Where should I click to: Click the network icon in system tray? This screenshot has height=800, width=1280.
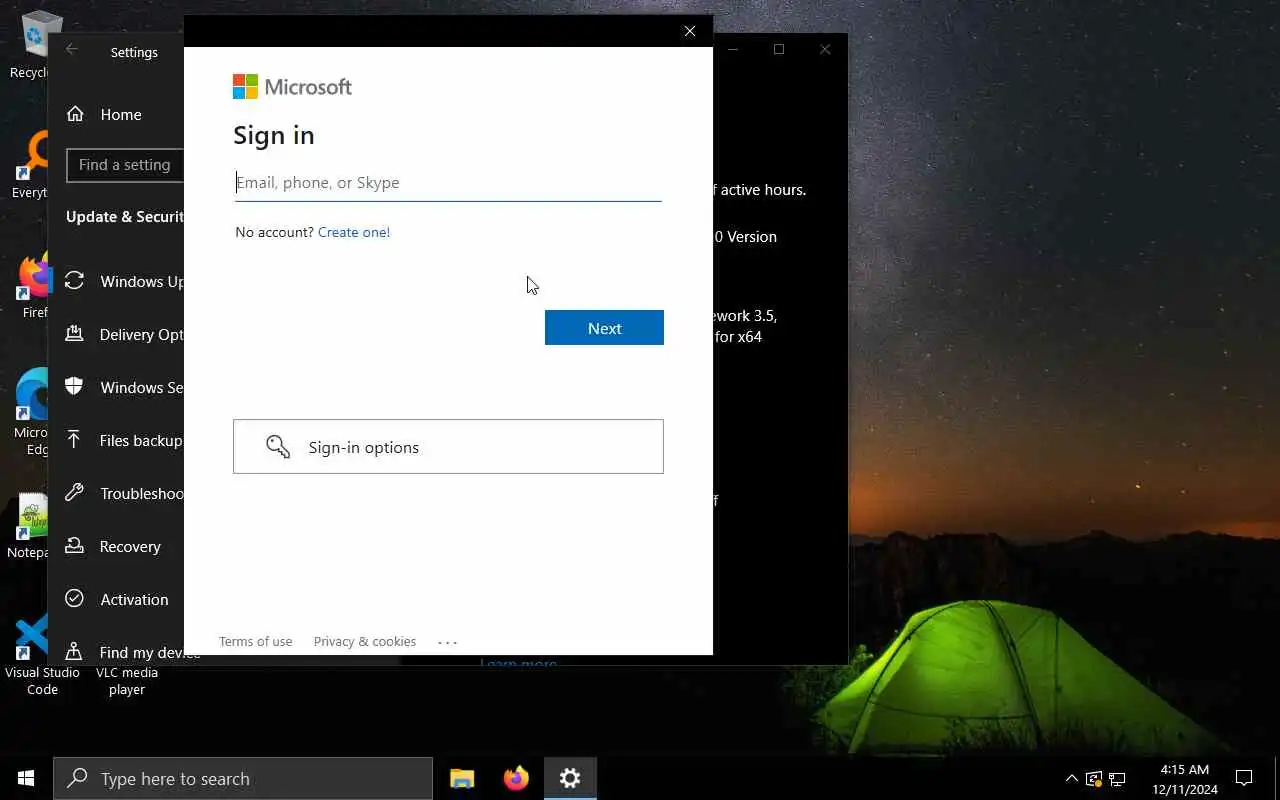pos(1117,778)
